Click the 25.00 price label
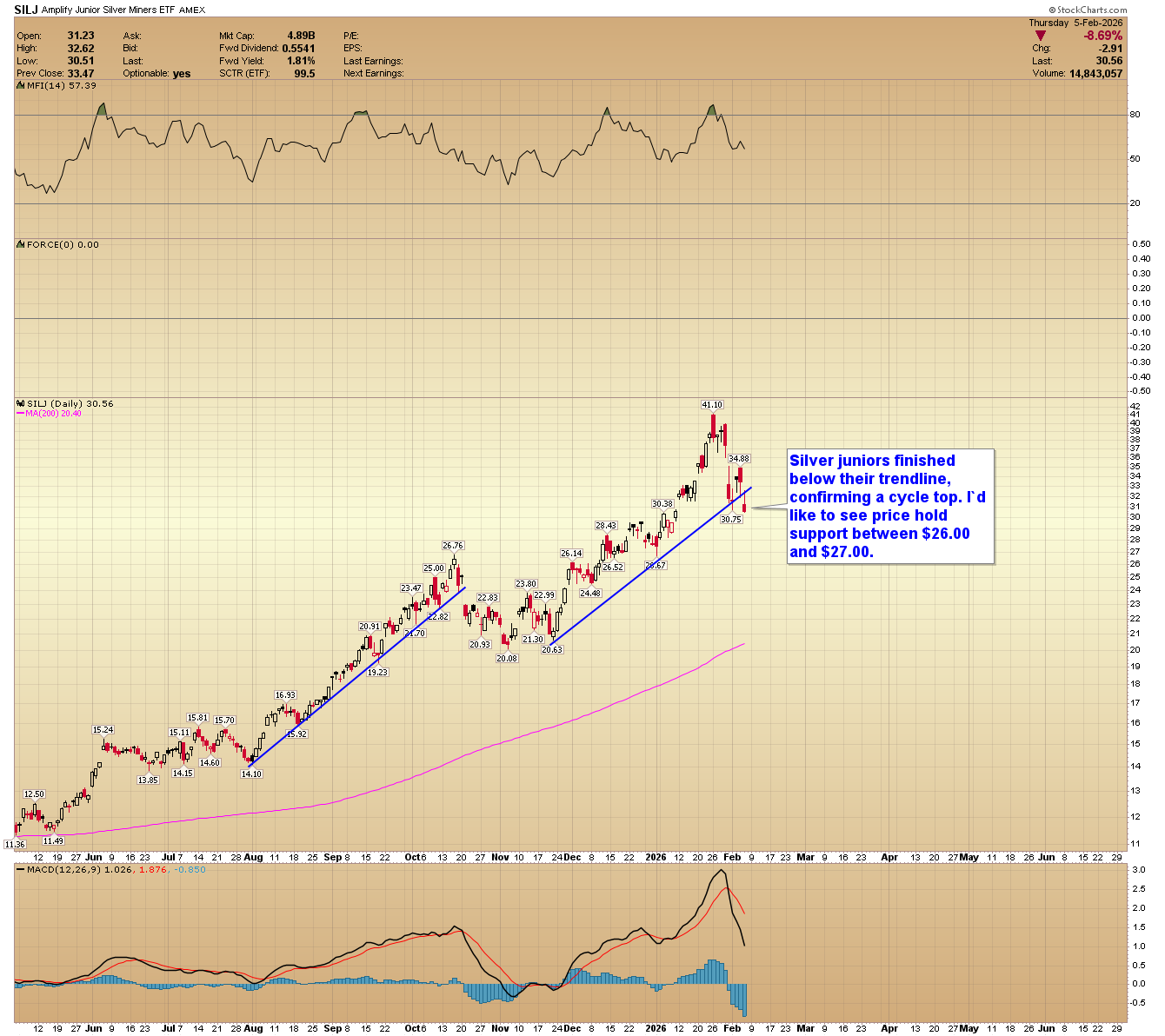The width and height of the screenshot is (1165, 1036). point(434,568)
